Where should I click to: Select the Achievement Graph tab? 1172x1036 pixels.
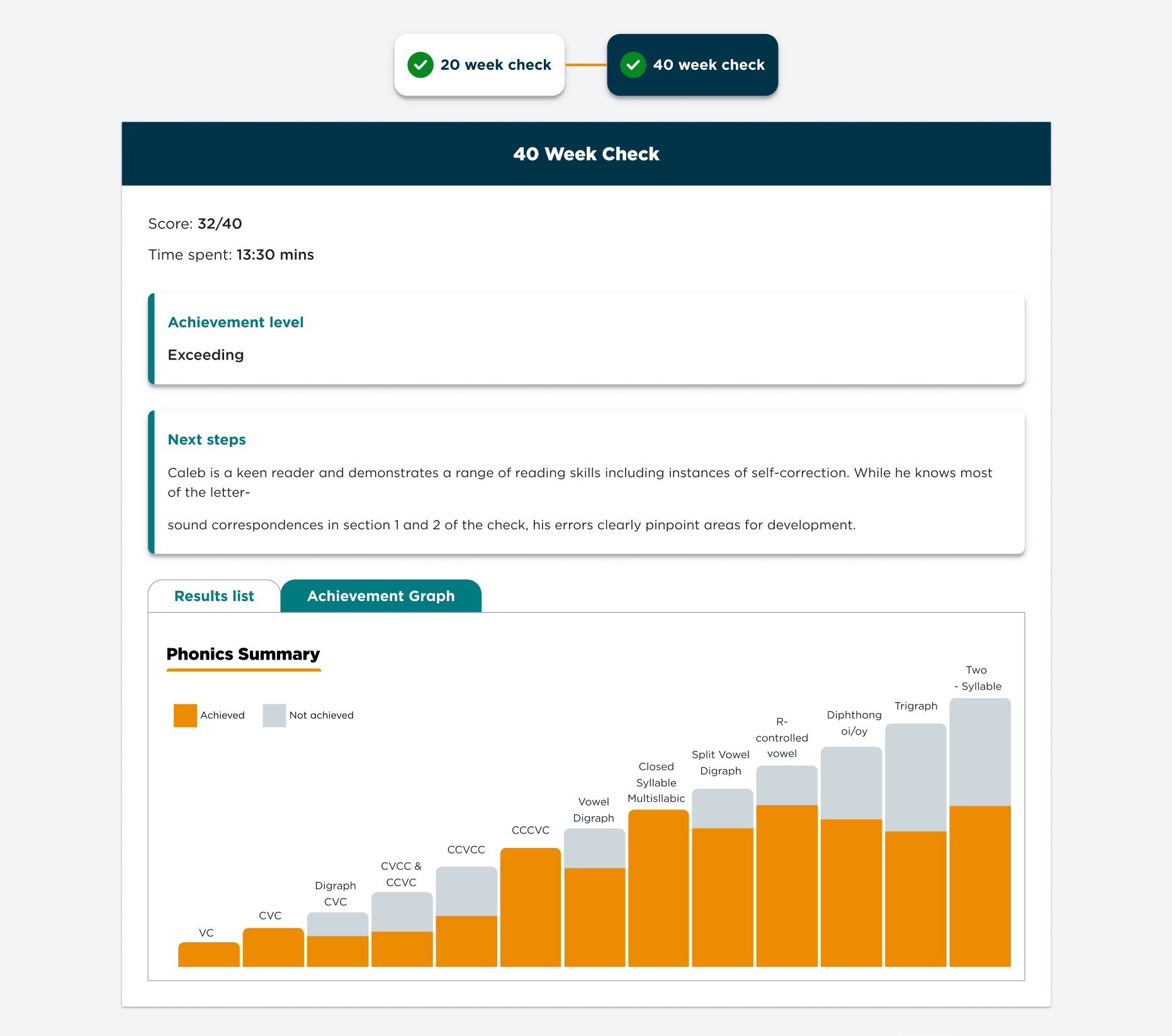pyautogui.click(x=381, y=596)
